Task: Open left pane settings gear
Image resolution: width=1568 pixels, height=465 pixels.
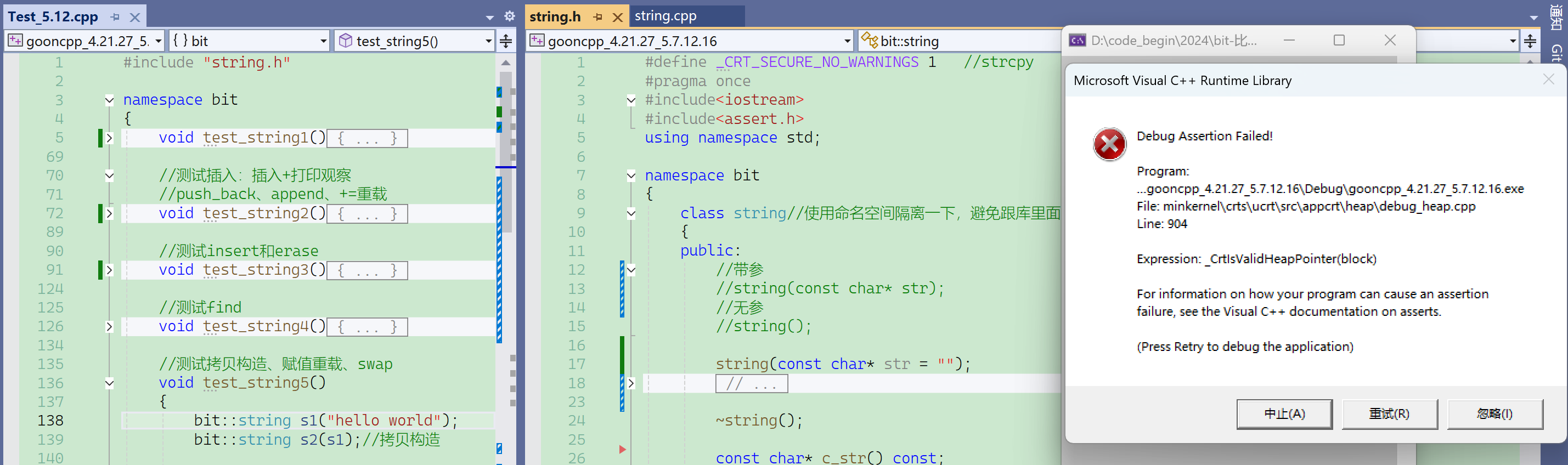Action: tap(510, 16)
